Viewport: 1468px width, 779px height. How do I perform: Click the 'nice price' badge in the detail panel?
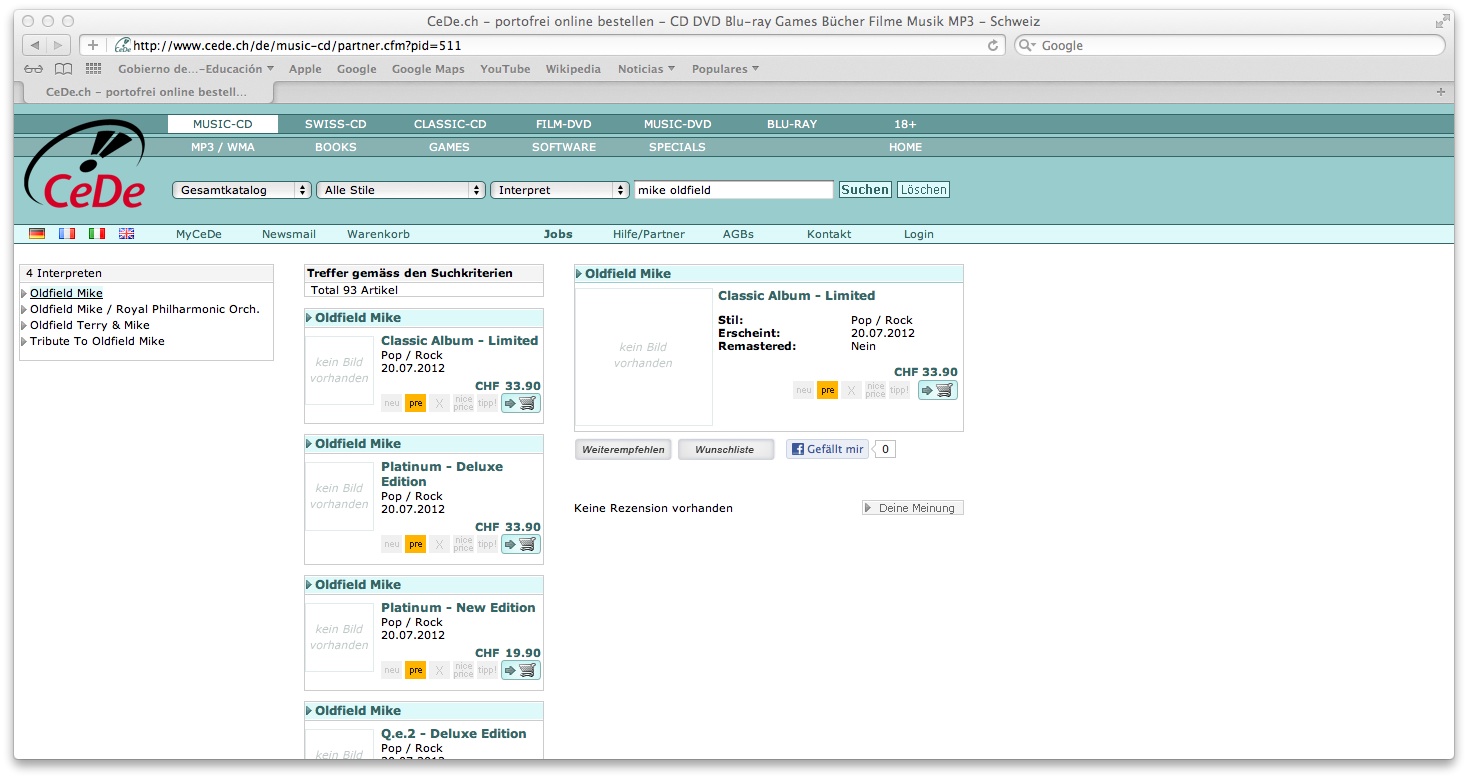(875, 390)
